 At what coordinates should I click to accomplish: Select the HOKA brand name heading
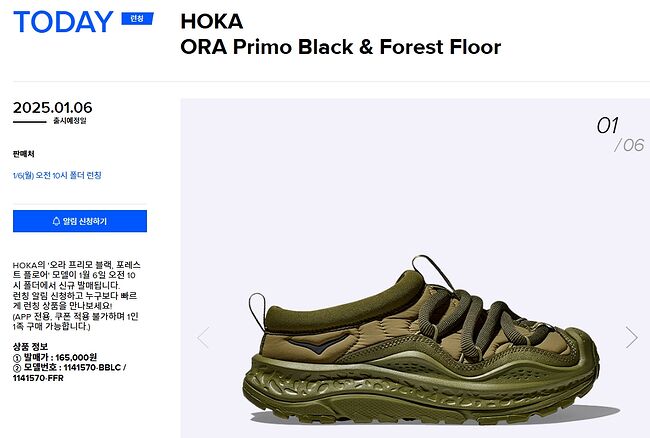[x=211, y=22]
